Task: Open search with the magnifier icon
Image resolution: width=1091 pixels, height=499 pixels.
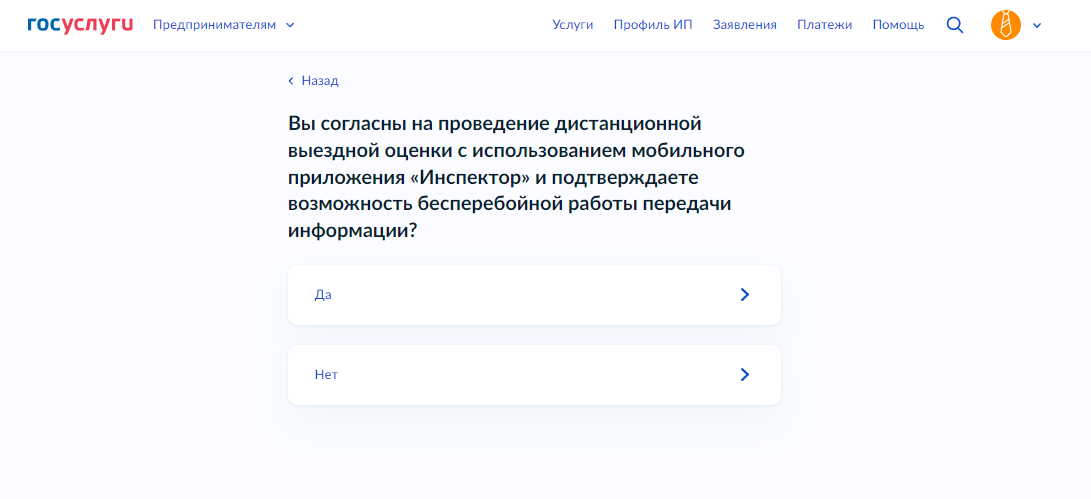Action: pos(955,25)
